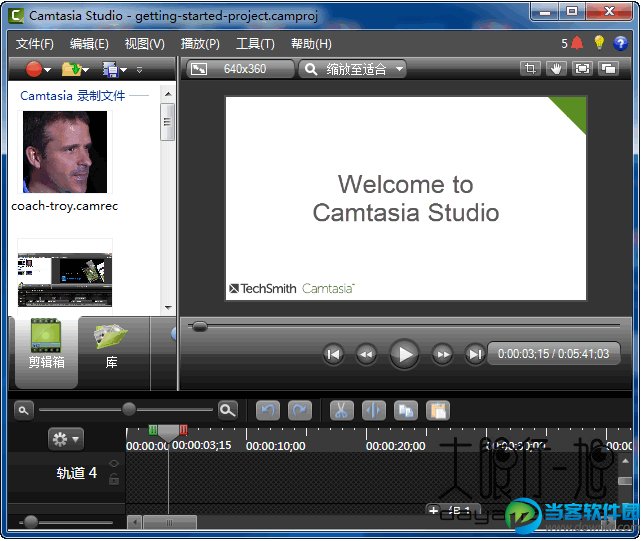Select the Pan hand tool
The image size is (641, 541).
click(556, 69)
